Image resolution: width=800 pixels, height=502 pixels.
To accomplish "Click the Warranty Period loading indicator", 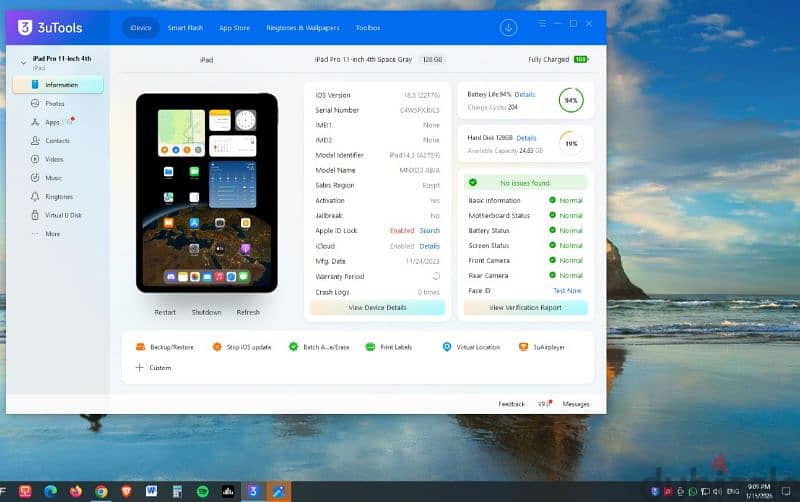I will (436, 276).
